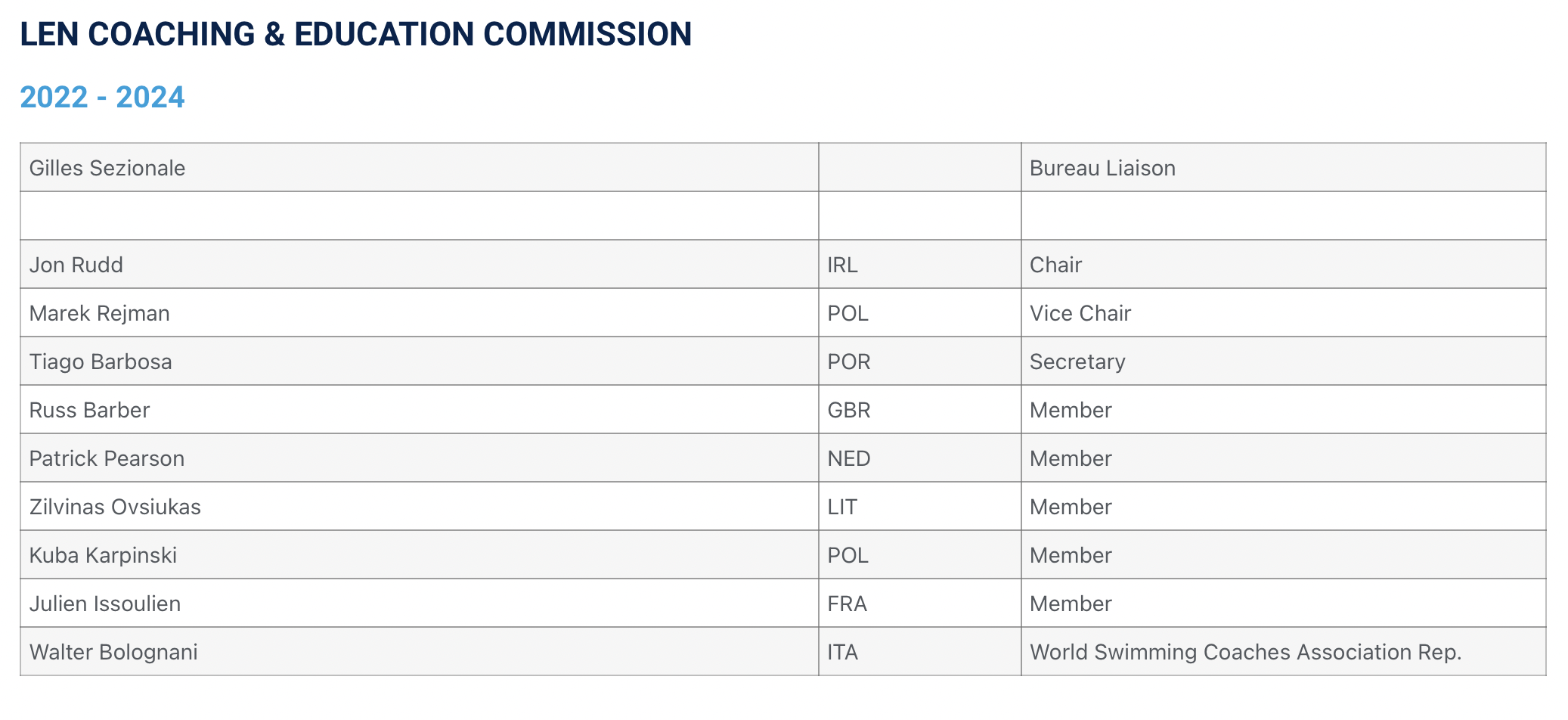Click Jon Rudd in the table

point(76,265)
